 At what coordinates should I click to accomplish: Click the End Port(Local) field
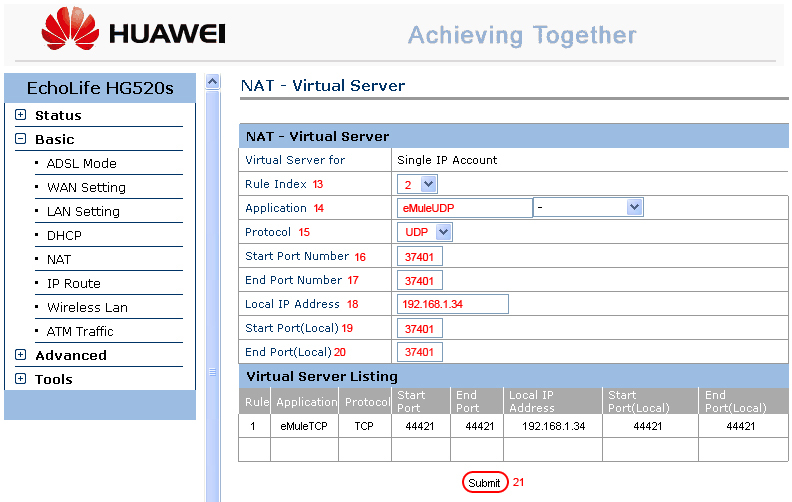pyautogui.click(x=420, y=352)
